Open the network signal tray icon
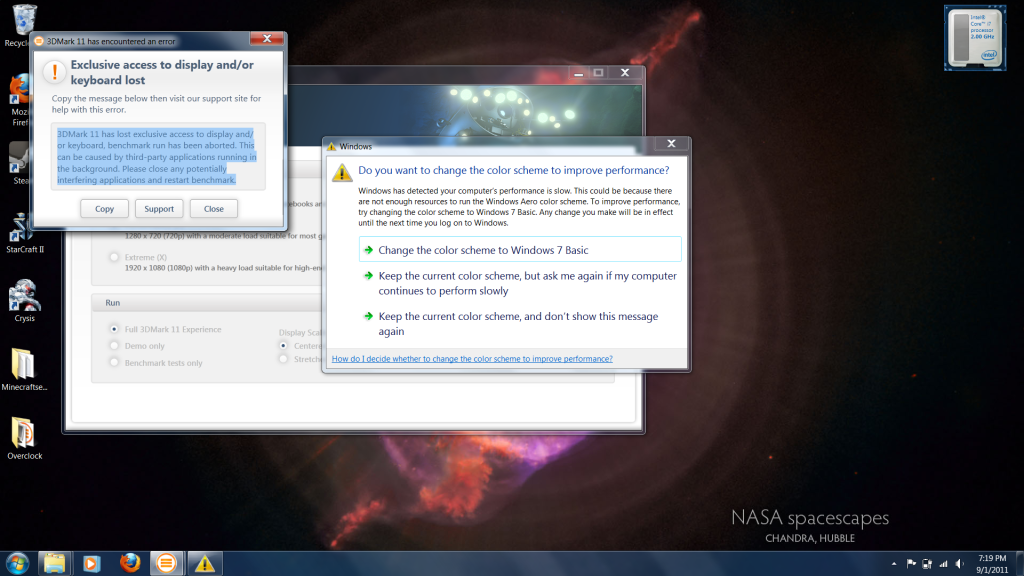 [943, 564]
